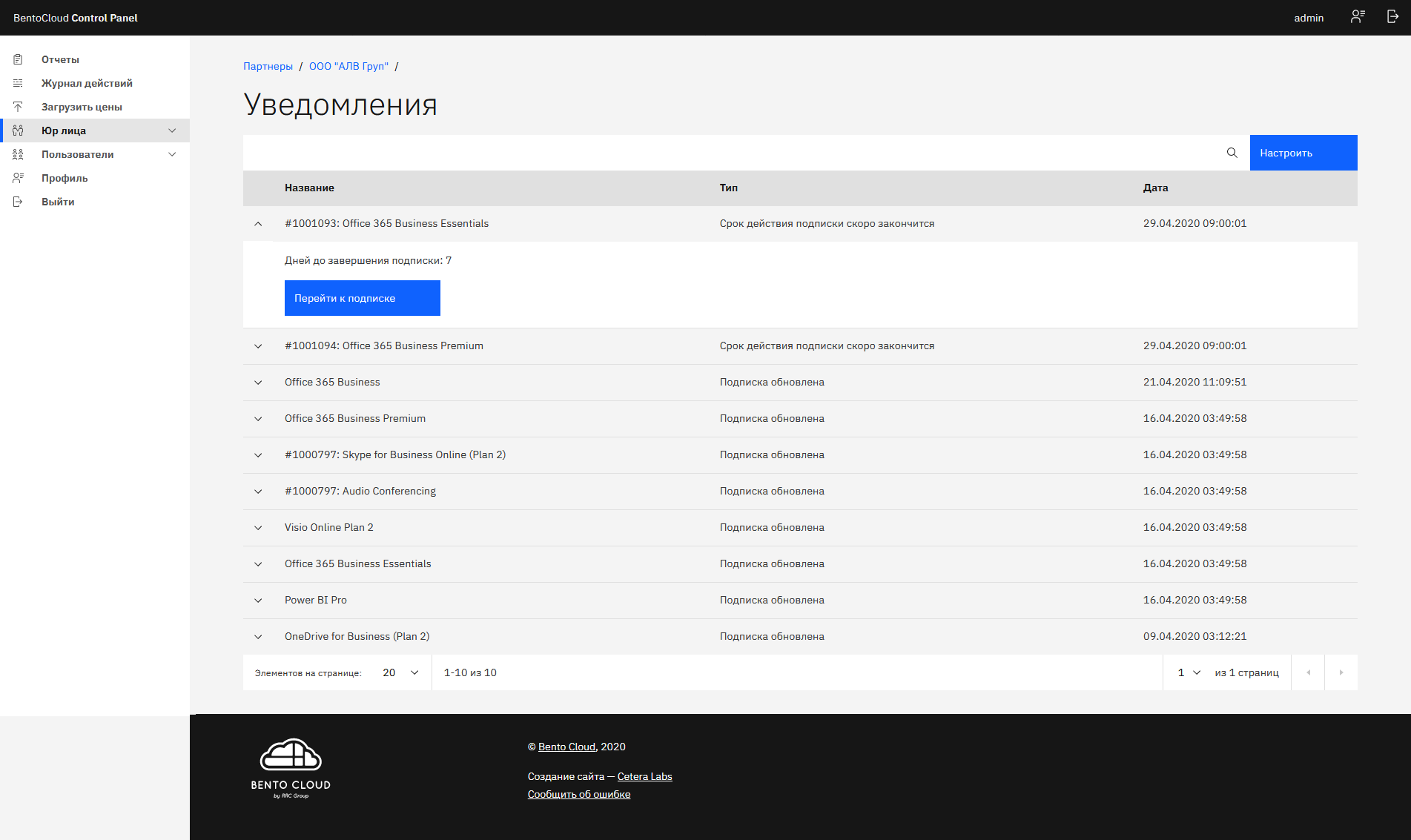Viewport: 1411px width, 840px height.
Task: Open the items per page dropdown
Action: point(400,672)
